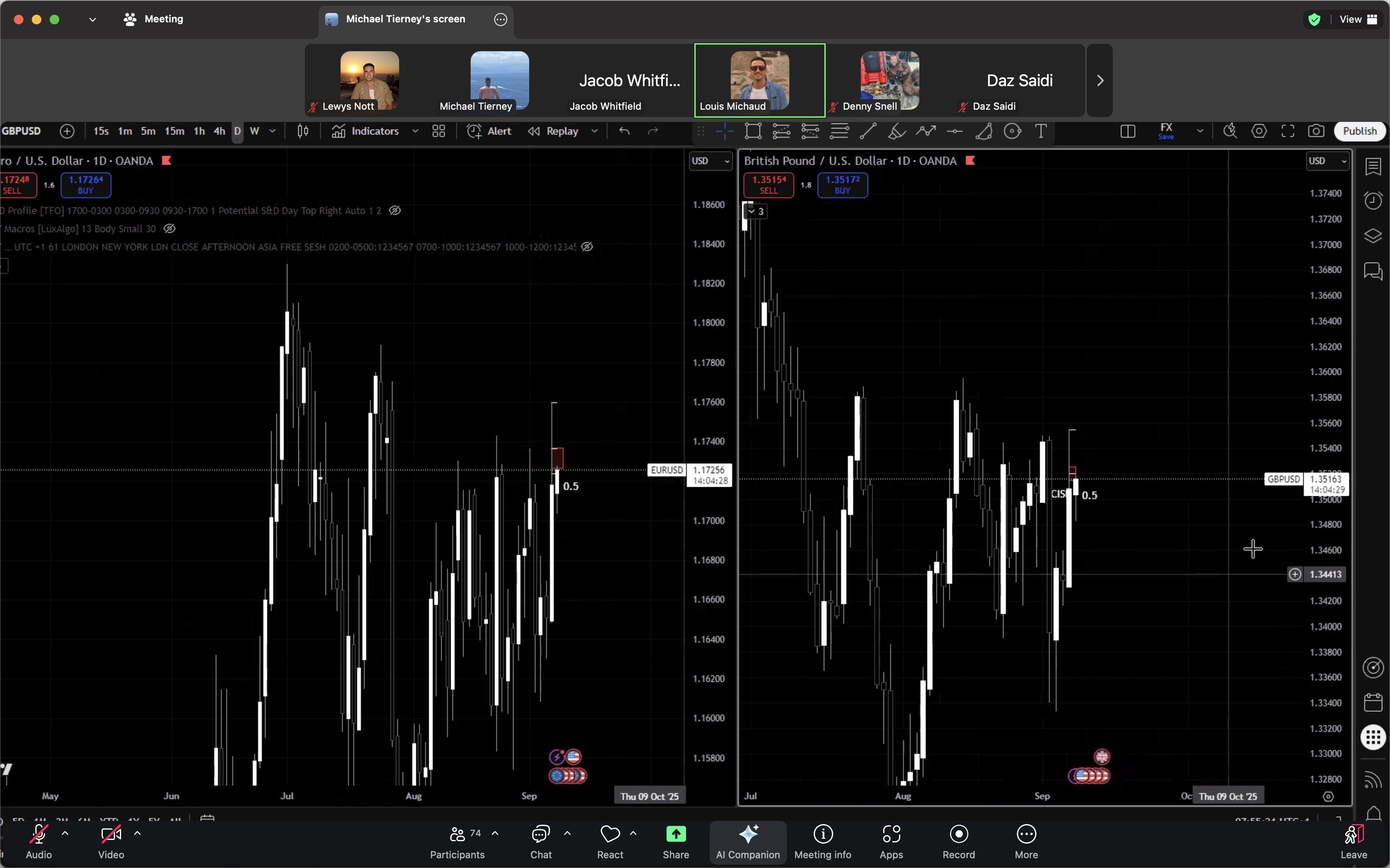Click the GBPUSD 1.35172 BUY button
The width and height of the screenshot is (1390, 868).
point(842,185)
